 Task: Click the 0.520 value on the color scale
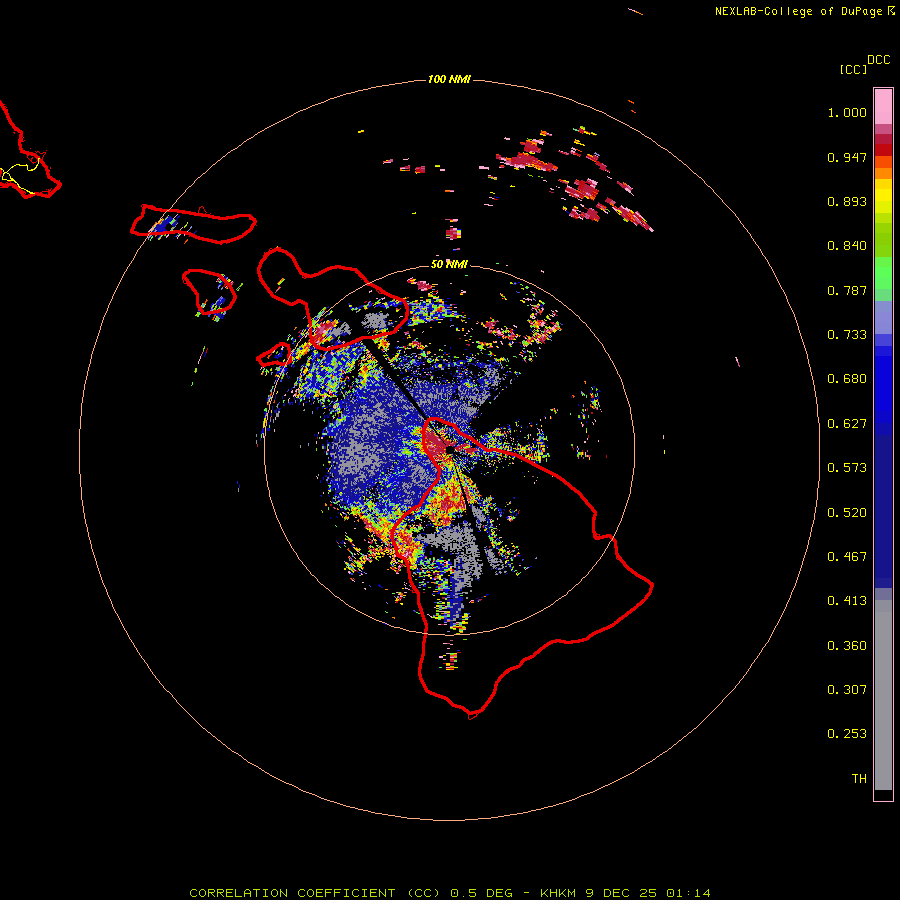[x=847, y=513]
